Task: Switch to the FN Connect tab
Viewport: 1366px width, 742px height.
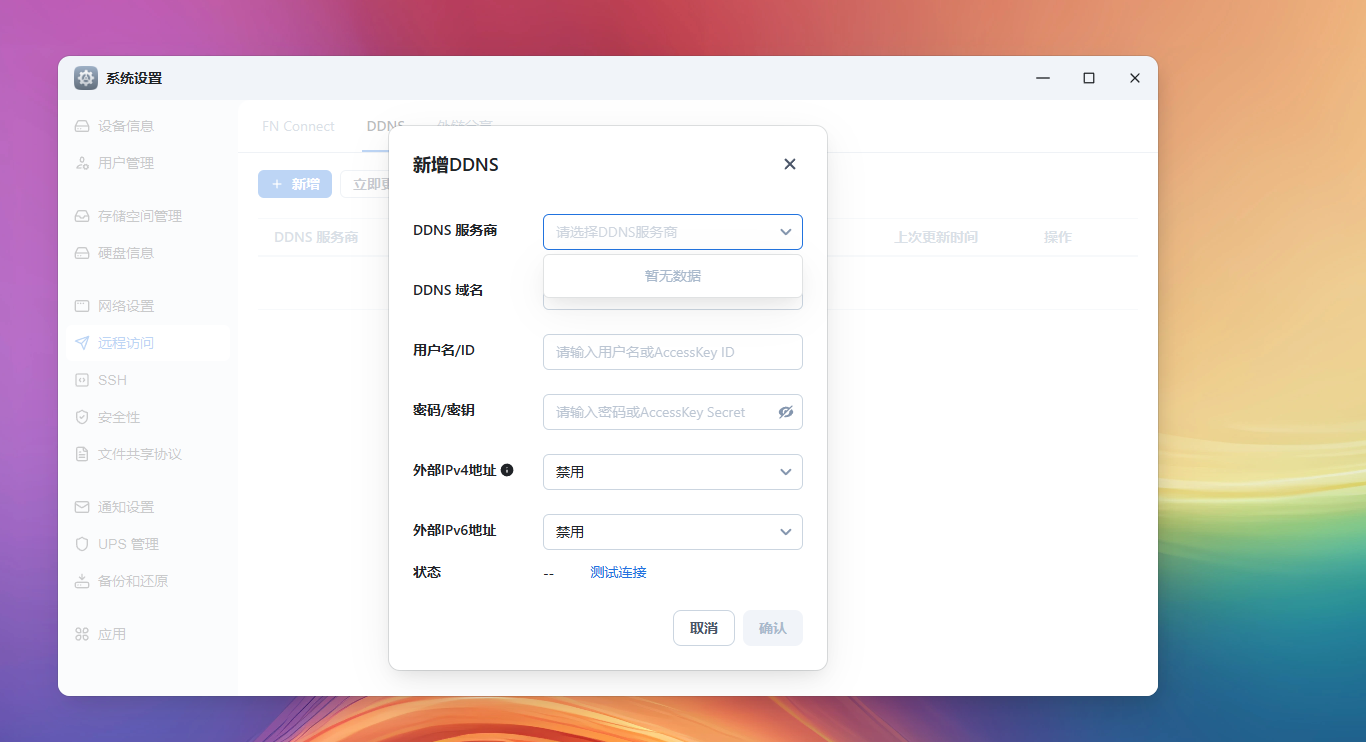Action: tap(298, 126)
